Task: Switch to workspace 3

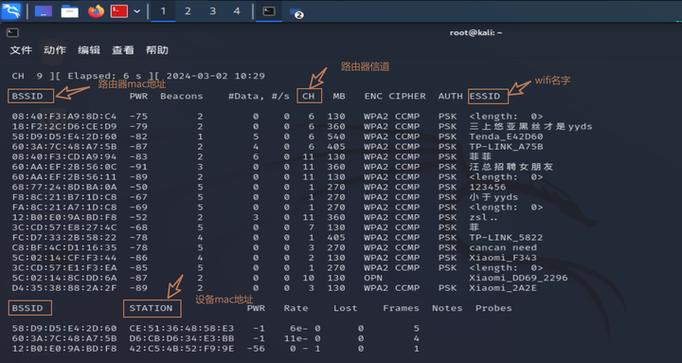Action: click(x=213, y=11)
